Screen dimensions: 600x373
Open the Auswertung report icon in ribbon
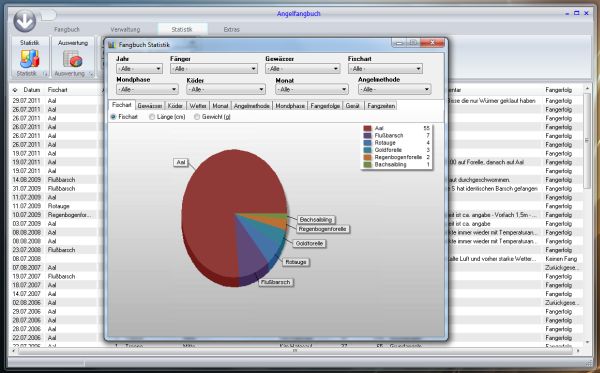pyautogui.click(x=73, y=59)
